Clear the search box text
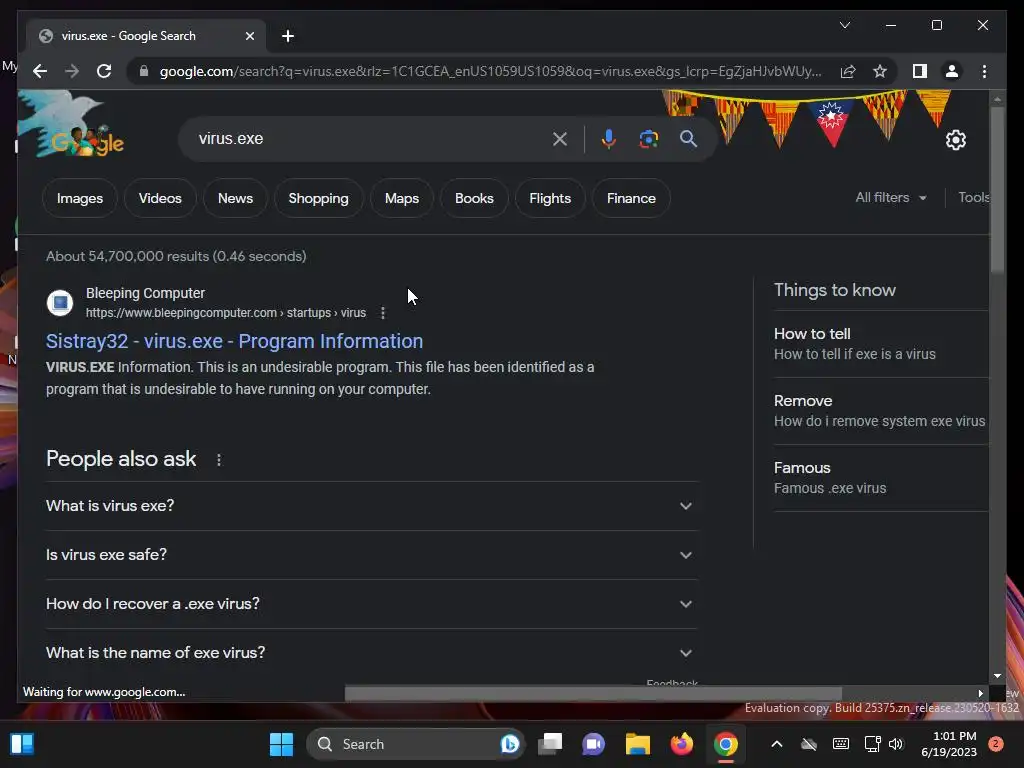The image size is (1024, 768). pyautogui.click(x=560, y=138)
